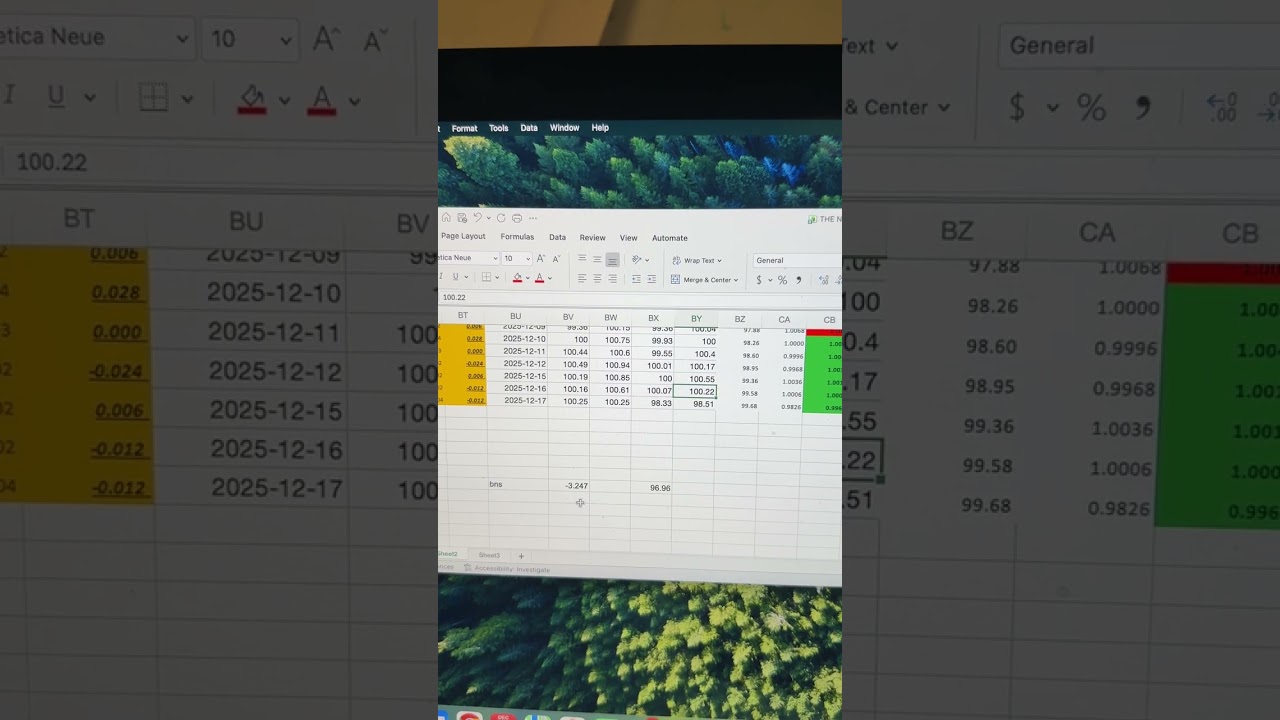Switch to the Review ribbon tab

click(x=593, y=238)
